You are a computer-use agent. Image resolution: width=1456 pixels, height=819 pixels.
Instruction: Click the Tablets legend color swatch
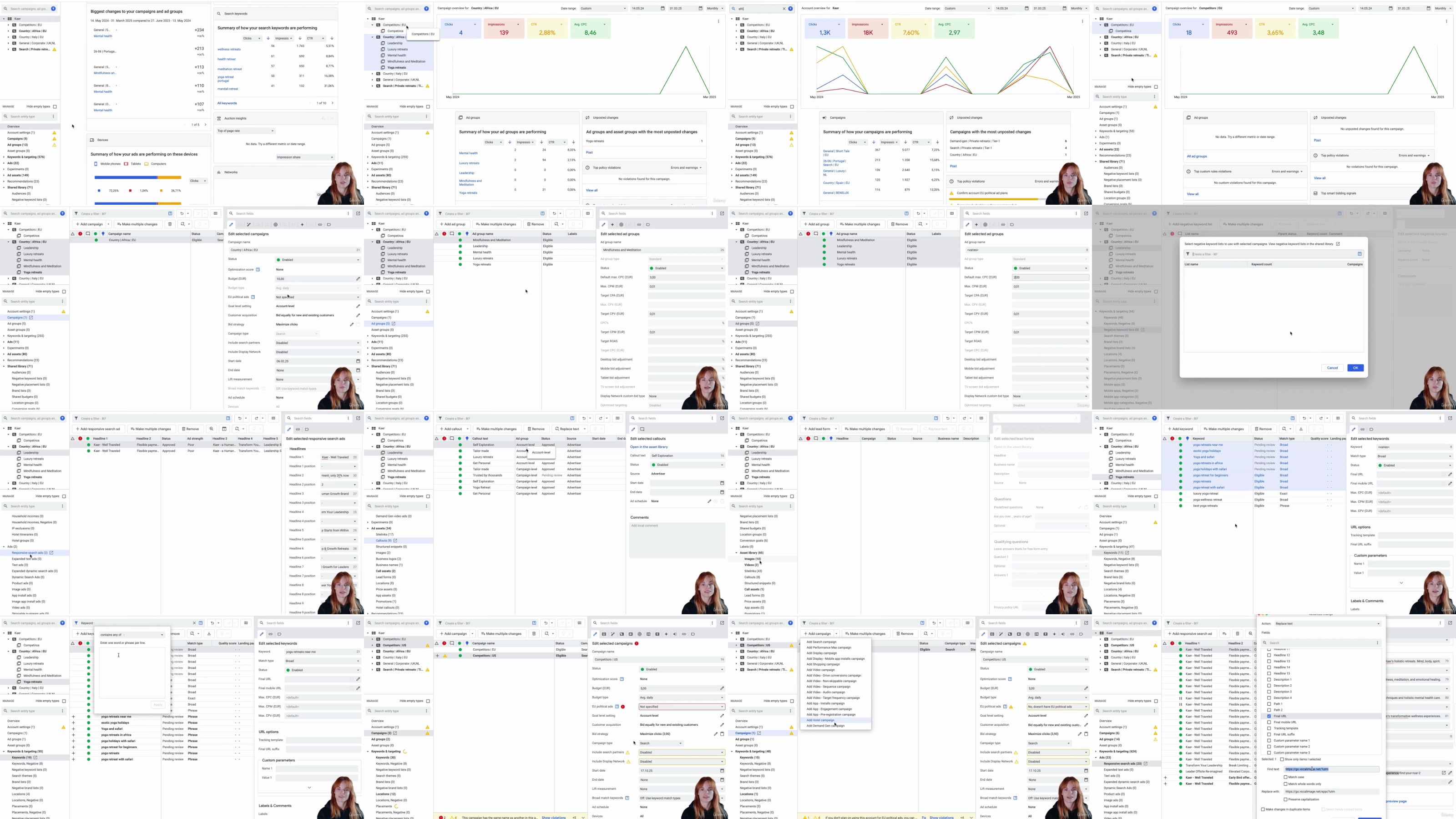pyautogui.click(x=126, y=164)
